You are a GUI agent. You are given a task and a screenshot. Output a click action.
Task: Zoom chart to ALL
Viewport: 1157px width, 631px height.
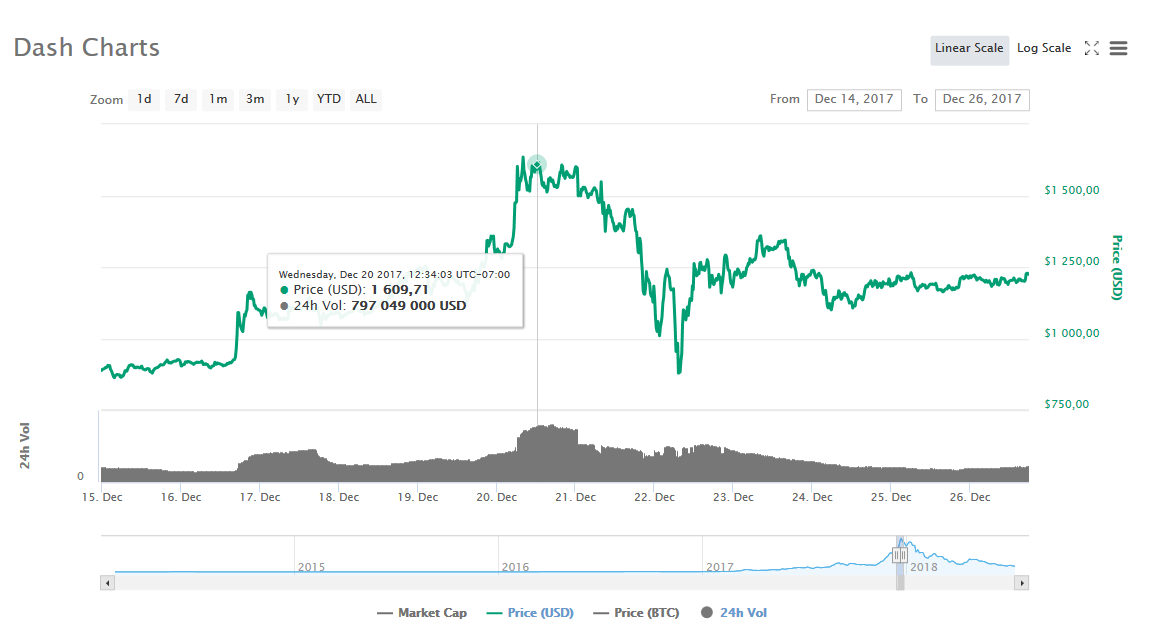pyautogui.click(x=366, y=99)
